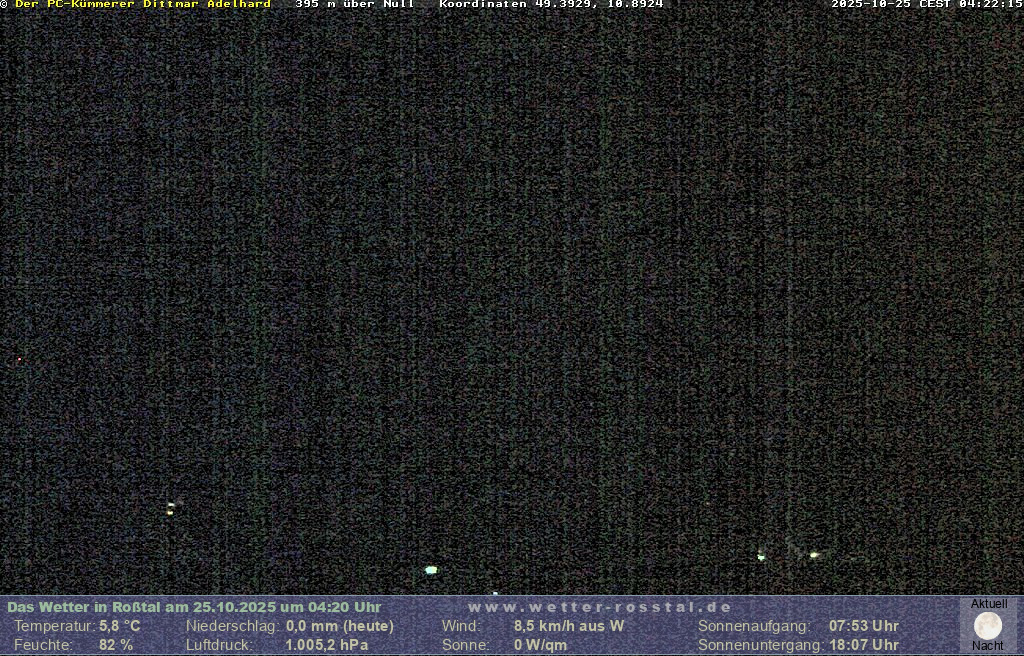The height and width of the screenshot is (656, 1024).
Task: Click the small red light on the left edge
Action: (19, 359)
